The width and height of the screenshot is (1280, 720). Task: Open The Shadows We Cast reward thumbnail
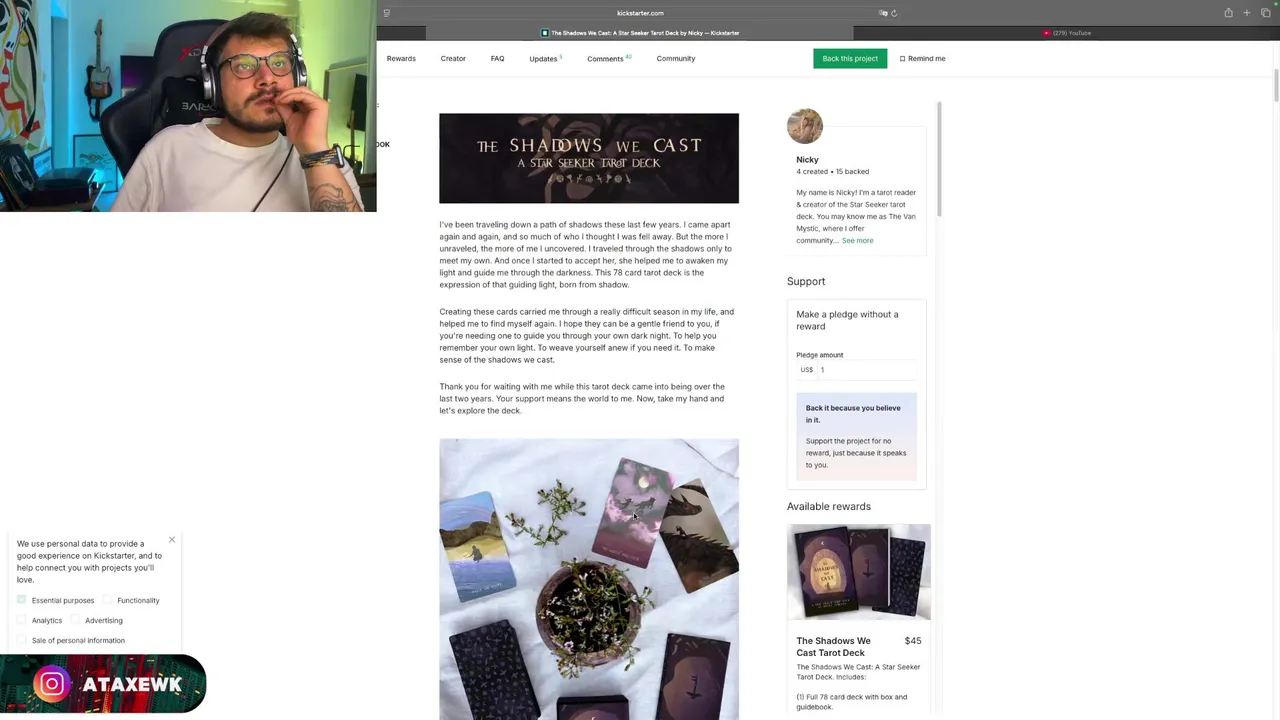(859, 572)
